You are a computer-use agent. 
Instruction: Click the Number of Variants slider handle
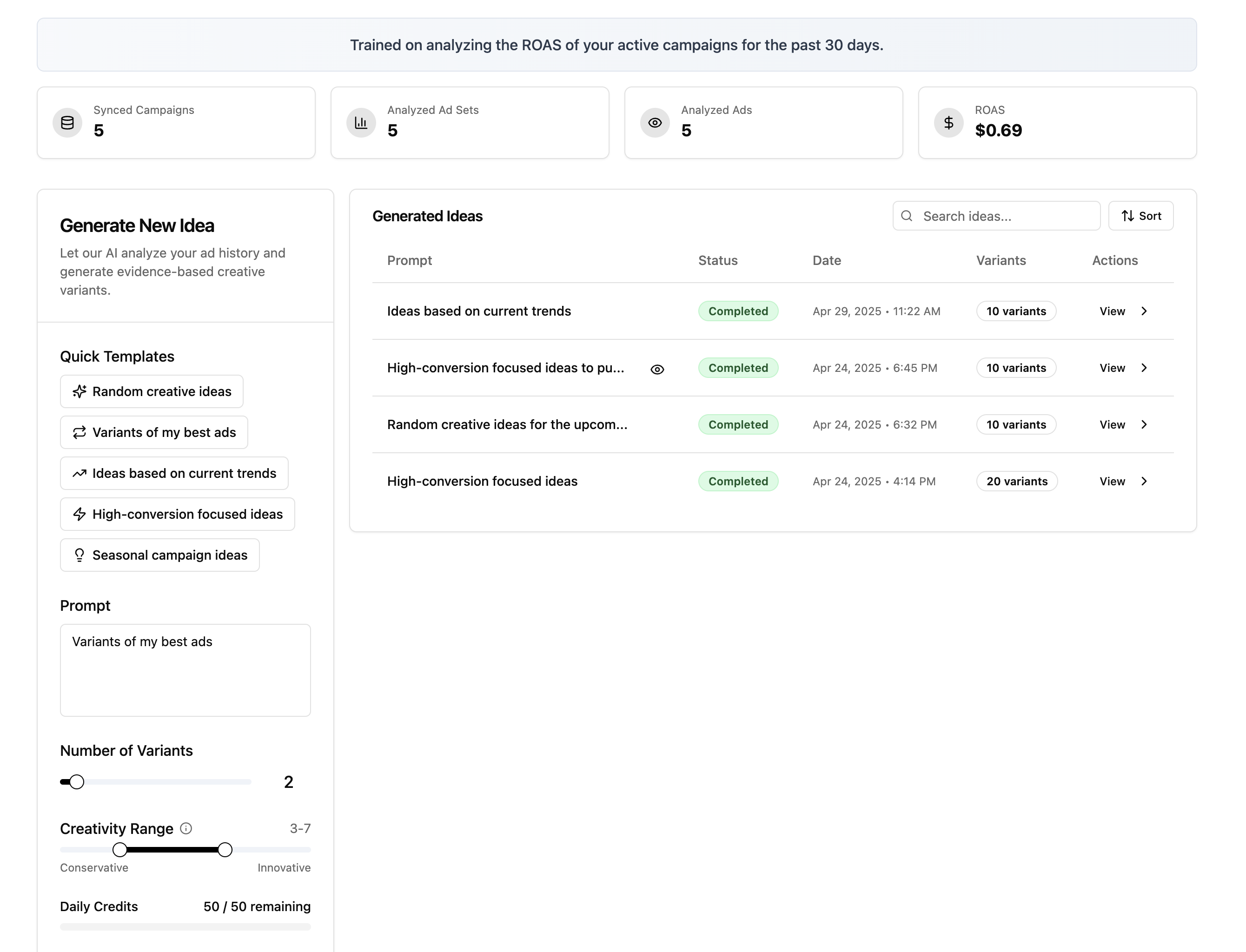pos(77,782)
